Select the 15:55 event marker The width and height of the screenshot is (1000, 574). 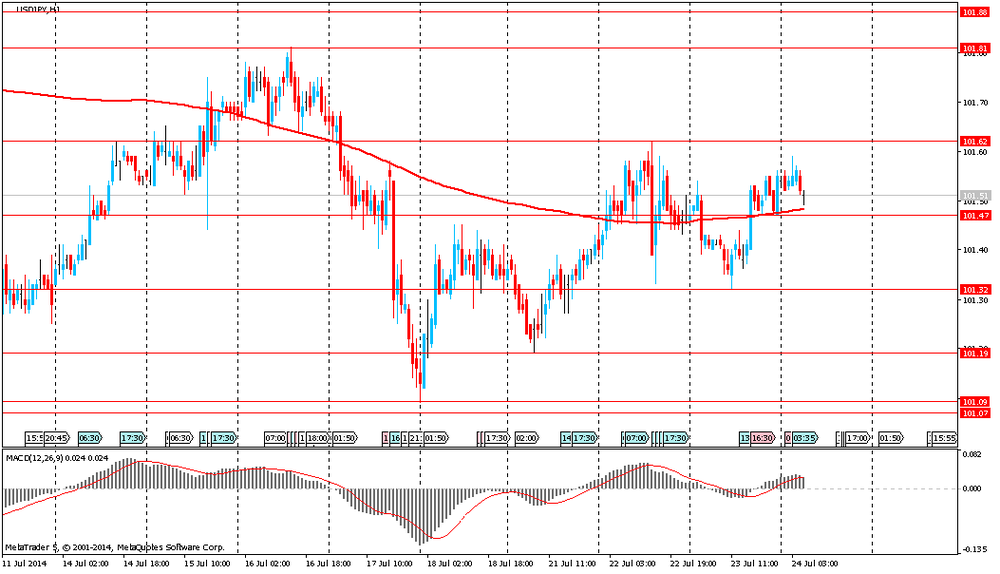click(x=944, y=438)
